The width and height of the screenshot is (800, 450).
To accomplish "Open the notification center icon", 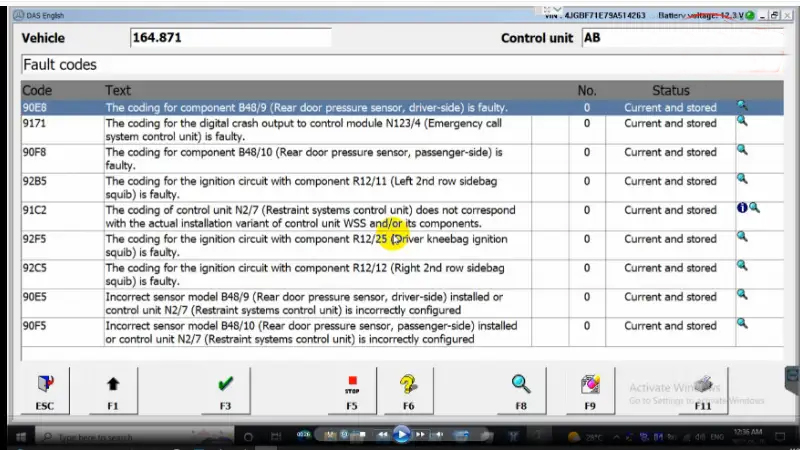I will pos(780,436).
